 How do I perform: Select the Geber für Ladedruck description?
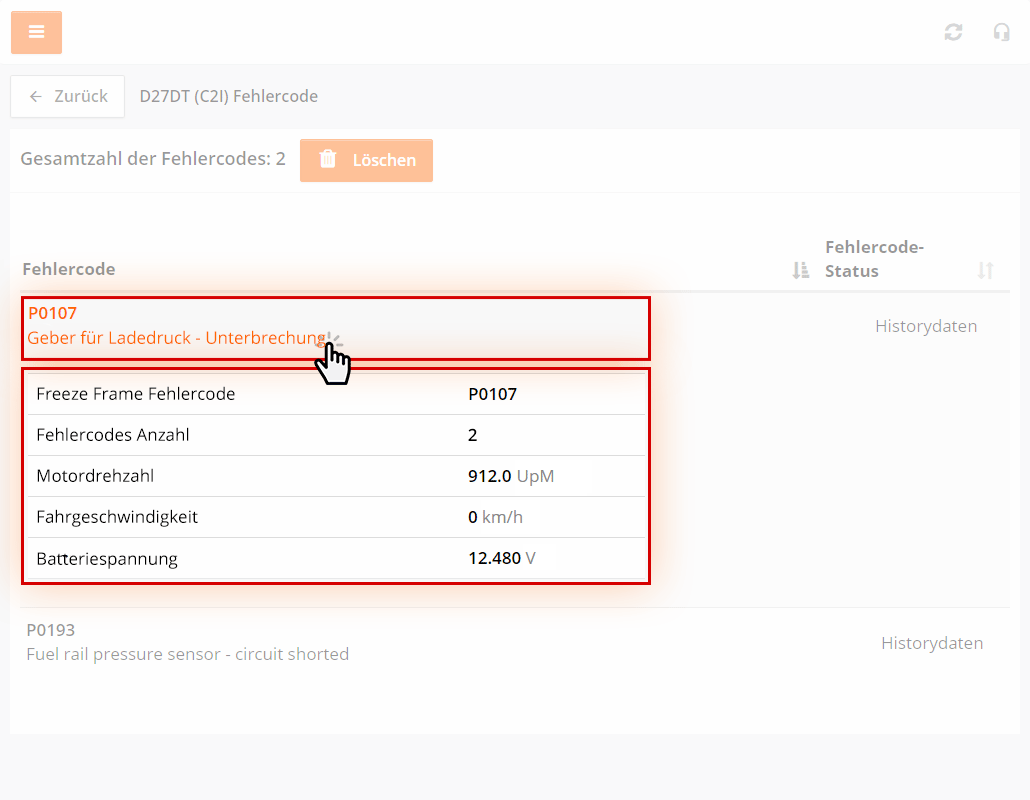(x=176, y=338)
